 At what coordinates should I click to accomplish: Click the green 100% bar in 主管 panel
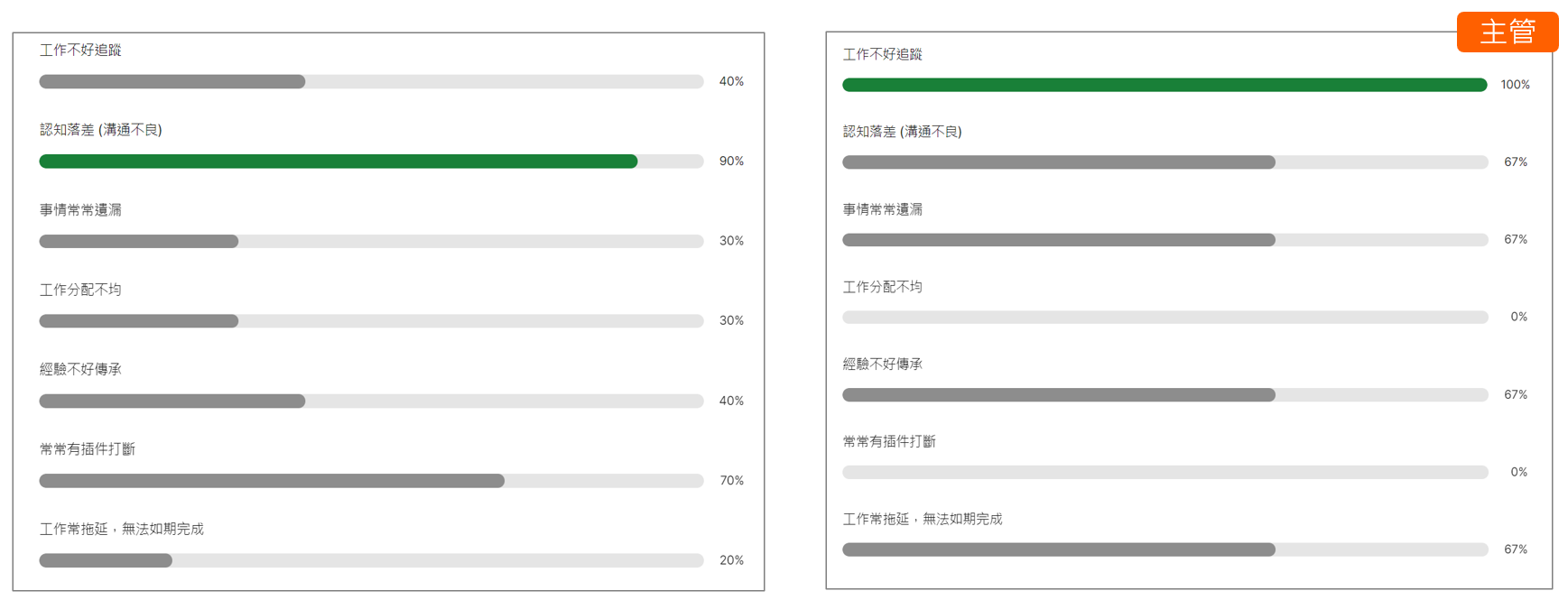click(1164, 85)
